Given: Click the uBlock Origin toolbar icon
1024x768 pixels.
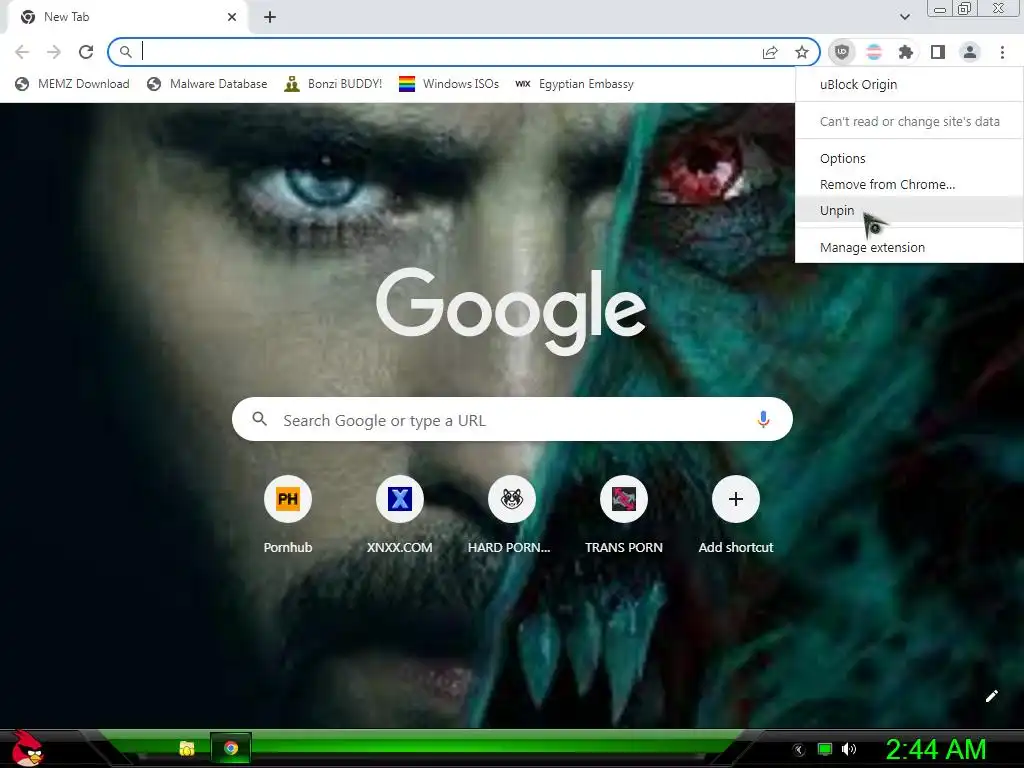Looking at the screenshot, I should pos(842,52).
